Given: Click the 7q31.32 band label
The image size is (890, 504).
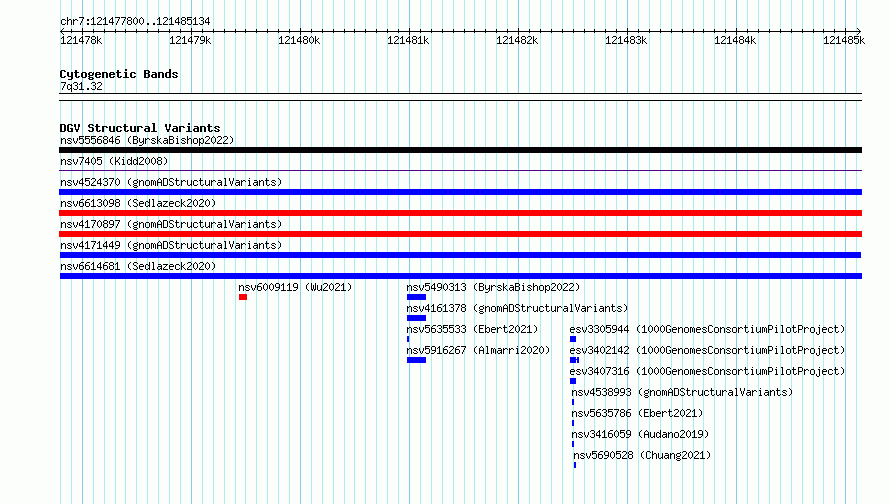Looking at the screenshot, I should tap(81, 86).
